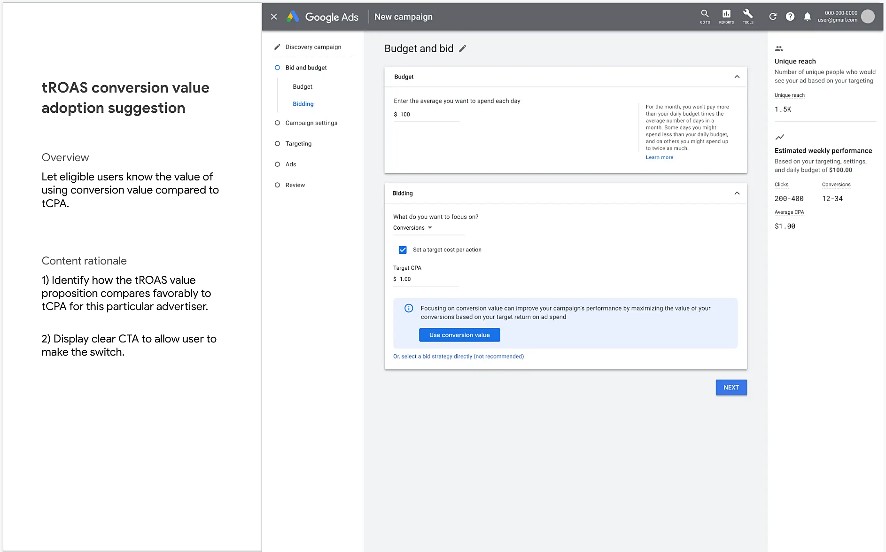Screen dimensions: 886x552
Task: Open the notifications bell
Action: click(x=807, y=17)
